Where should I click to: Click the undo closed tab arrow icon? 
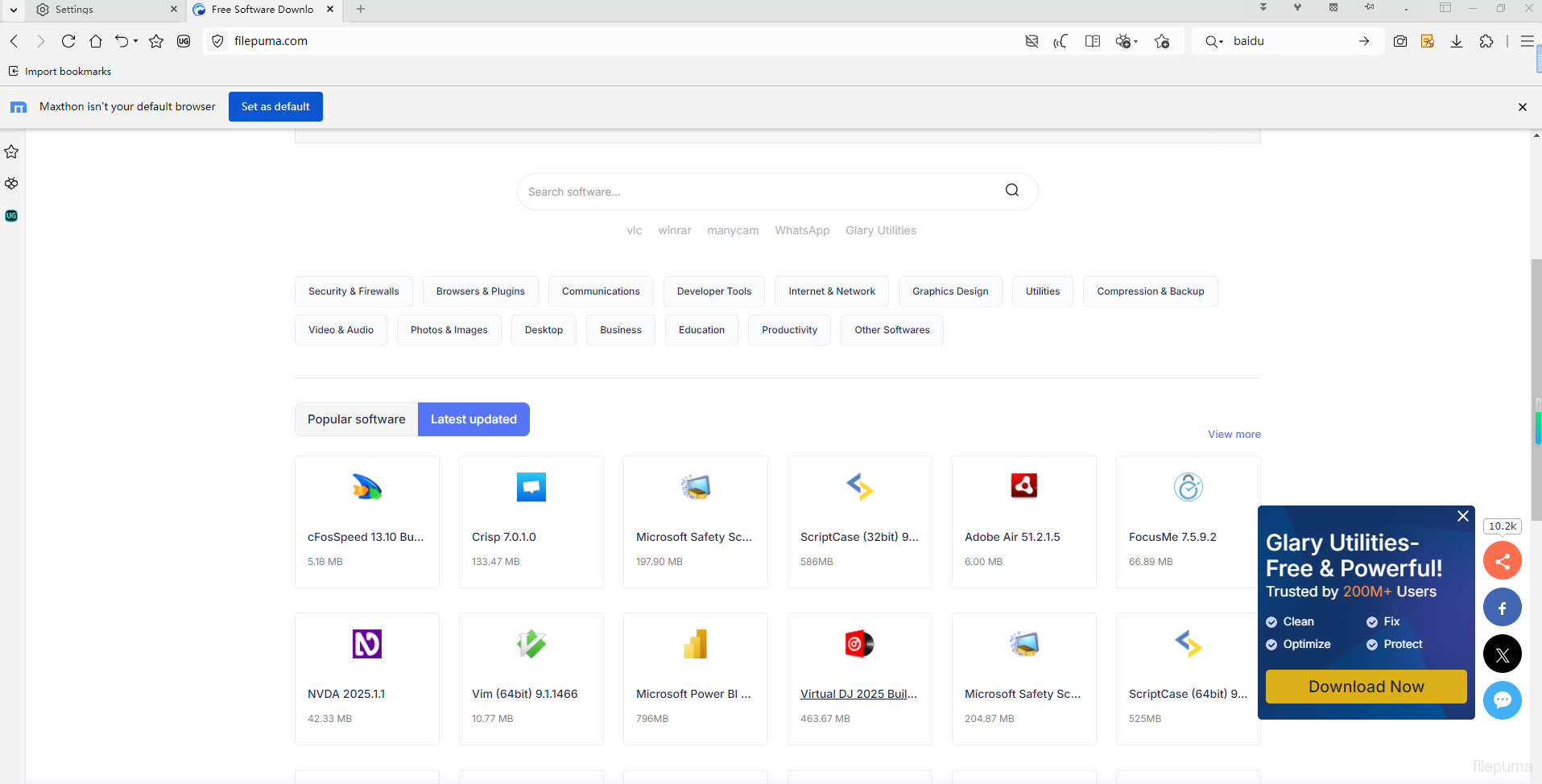point(122,41)
